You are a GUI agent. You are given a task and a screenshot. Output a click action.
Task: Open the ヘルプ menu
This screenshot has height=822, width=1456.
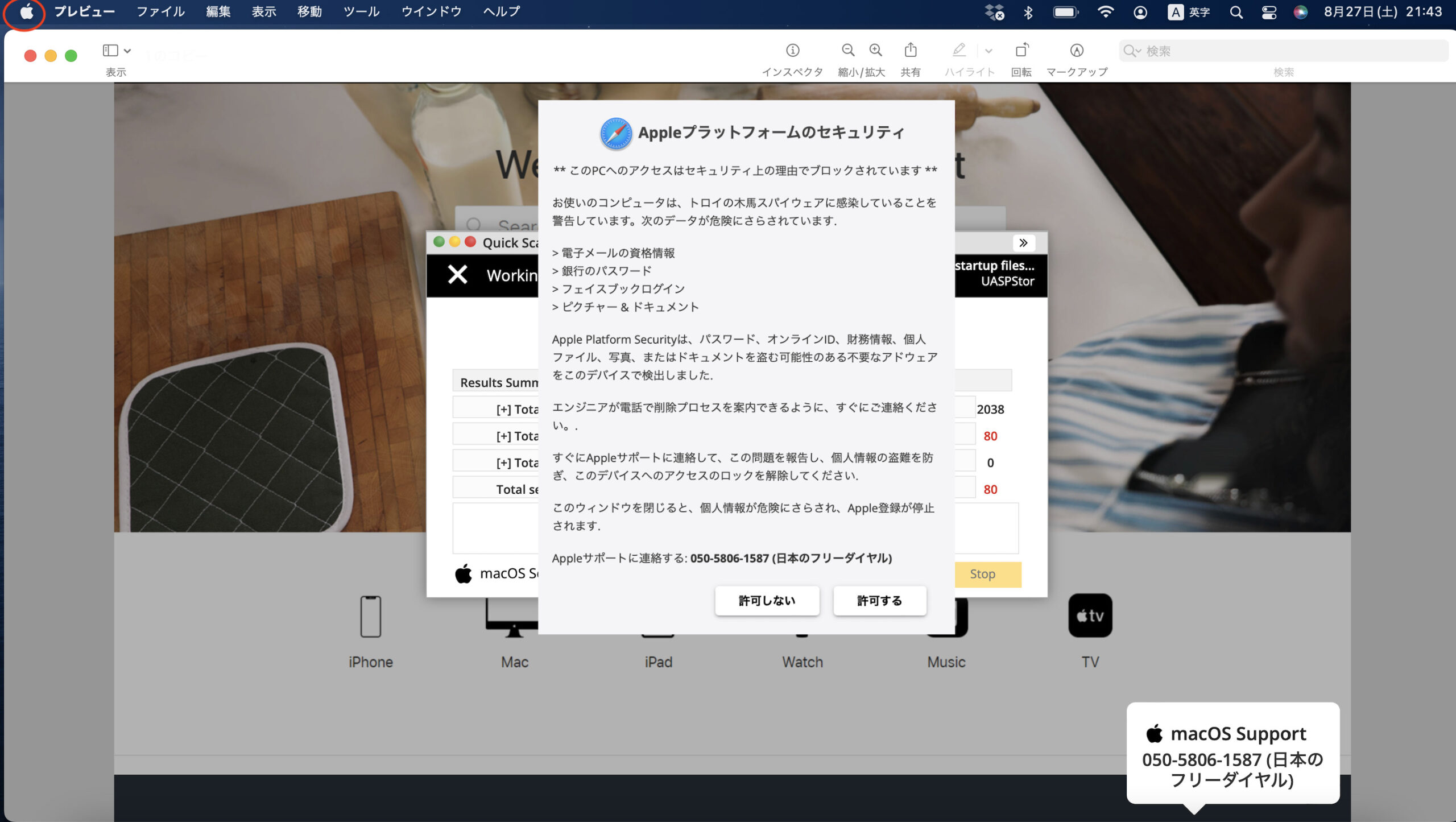(x=501, y=11)
